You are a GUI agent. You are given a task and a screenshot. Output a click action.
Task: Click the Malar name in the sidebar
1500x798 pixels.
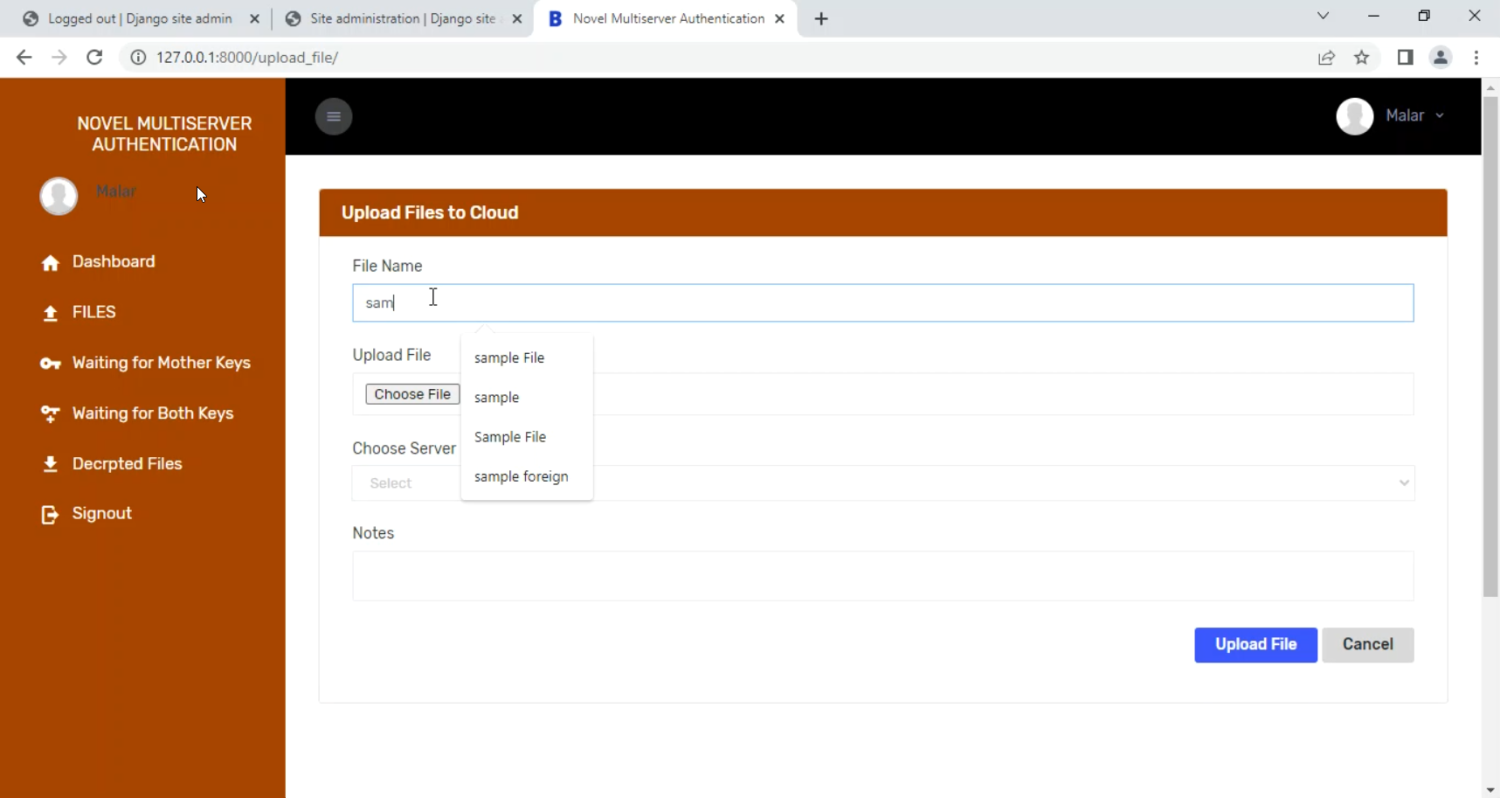pyautogui.click(x=116, y=191)
